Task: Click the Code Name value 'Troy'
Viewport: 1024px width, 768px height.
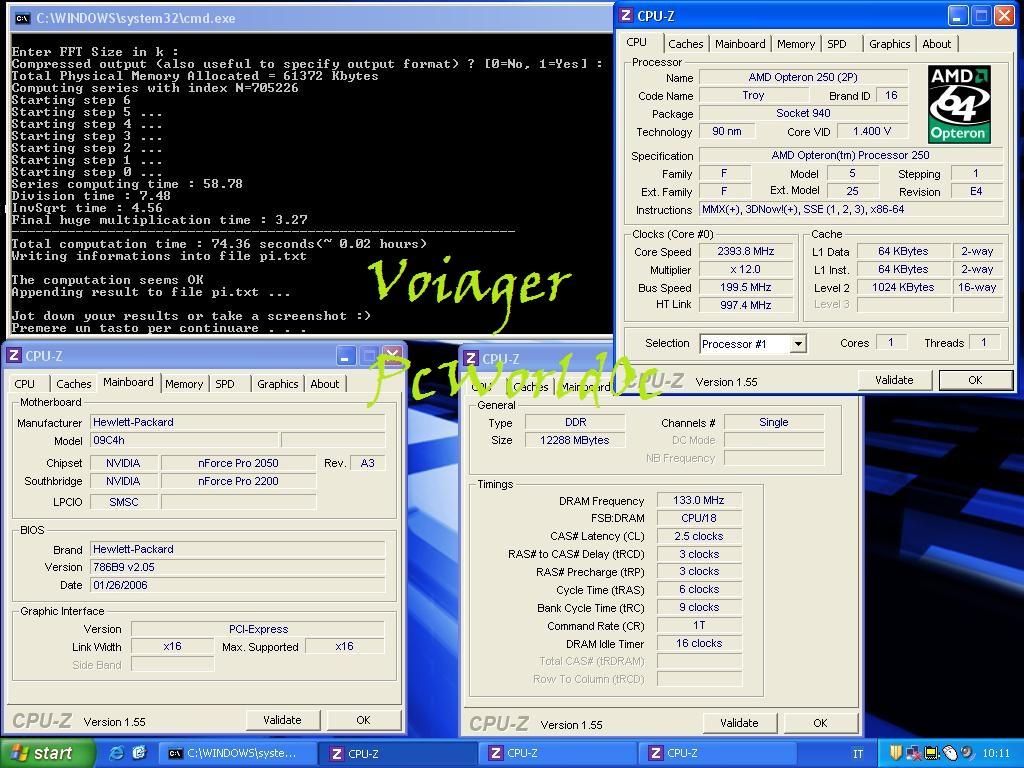Action: point(753,95)
